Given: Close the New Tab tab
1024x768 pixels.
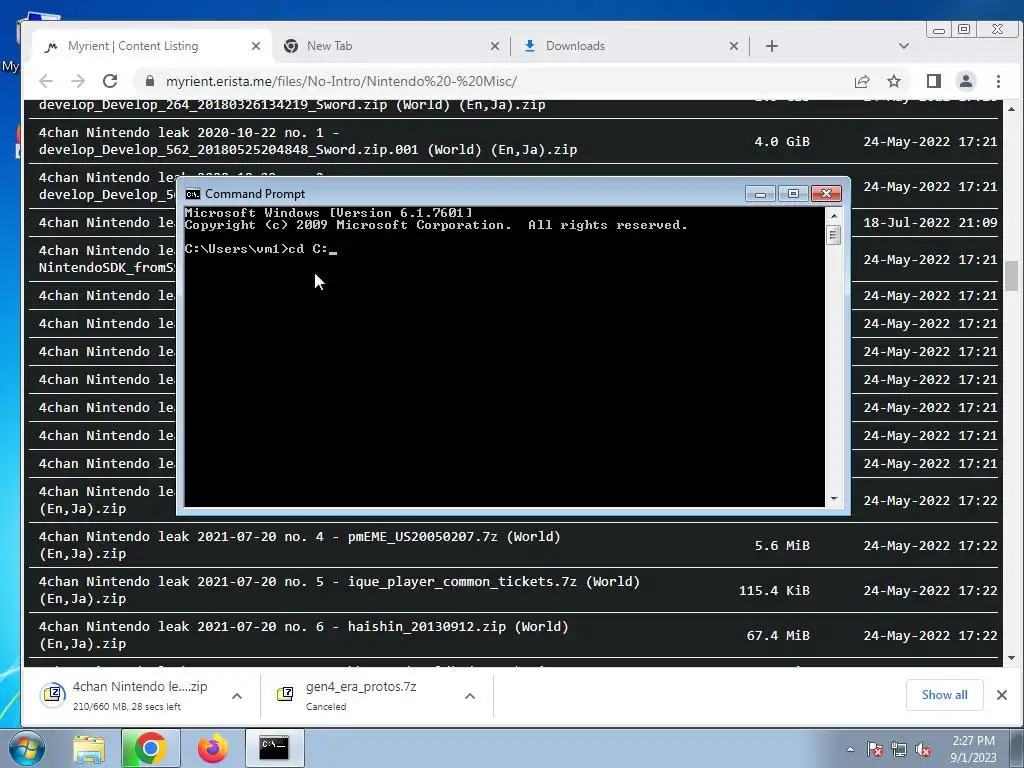Looking at the screenshot, I should coord(494,46).
